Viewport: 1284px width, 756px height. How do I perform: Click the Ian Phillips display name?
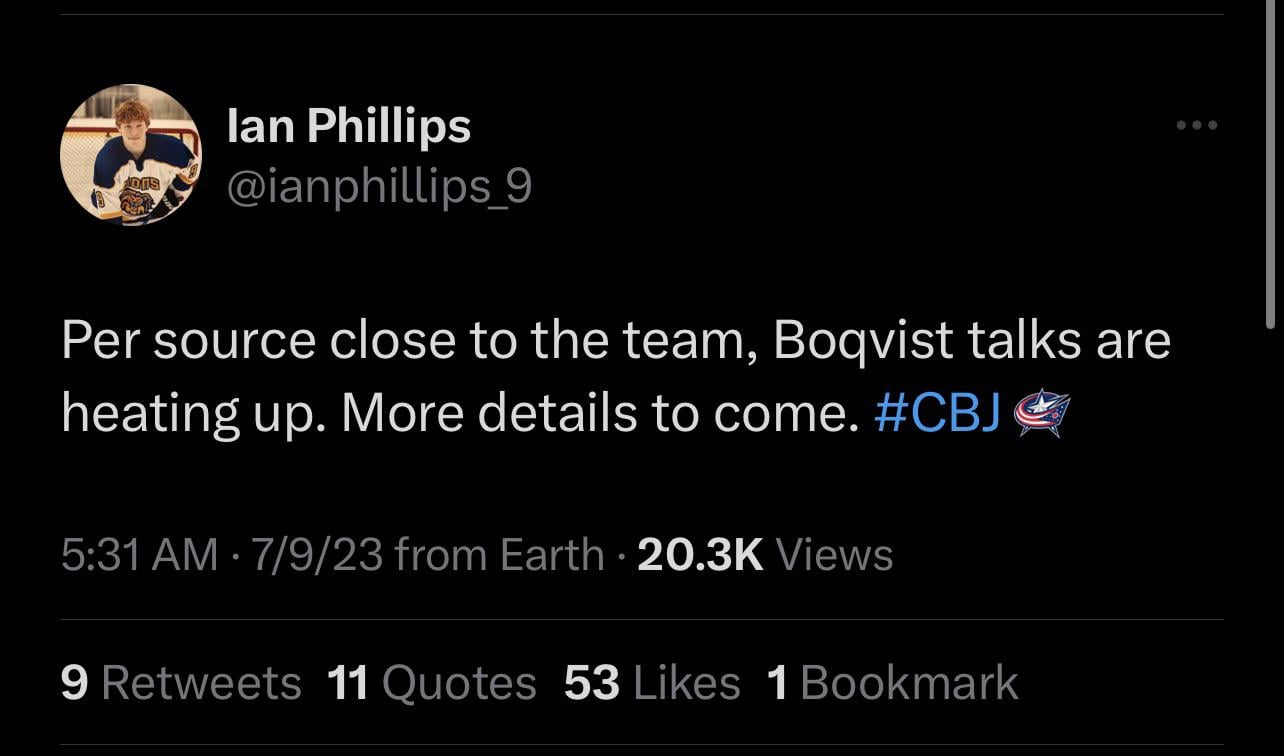(349, 126)
